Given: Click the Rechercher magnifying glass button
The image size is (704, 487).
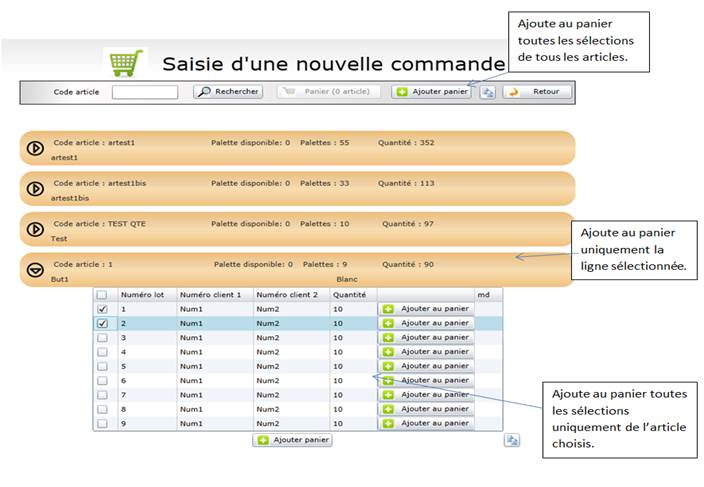Looking at the screenshot, I should (228, 92).
